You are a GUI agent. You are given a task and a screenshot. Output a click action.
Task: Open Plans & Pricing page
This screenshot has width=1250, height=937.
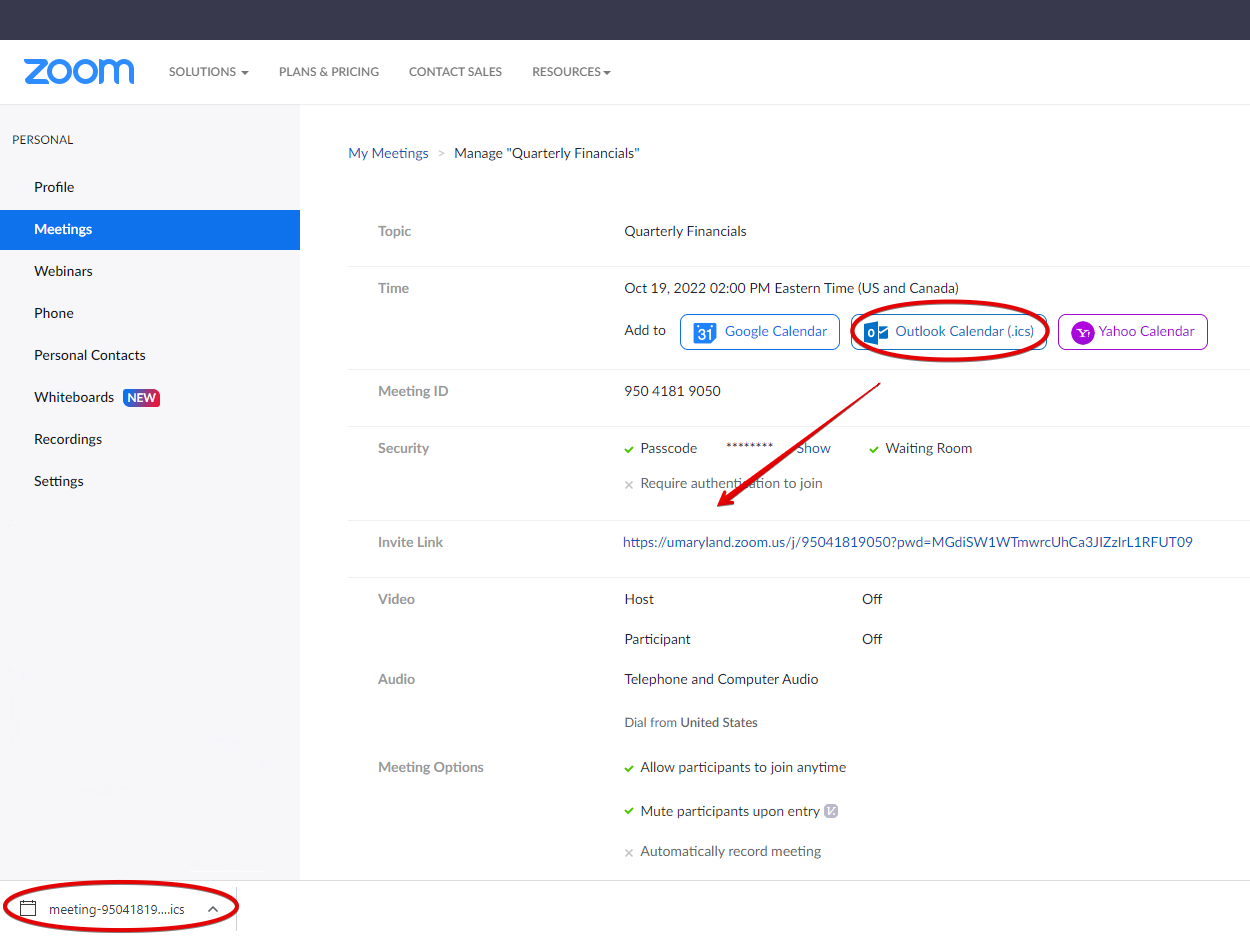point(329,72)
